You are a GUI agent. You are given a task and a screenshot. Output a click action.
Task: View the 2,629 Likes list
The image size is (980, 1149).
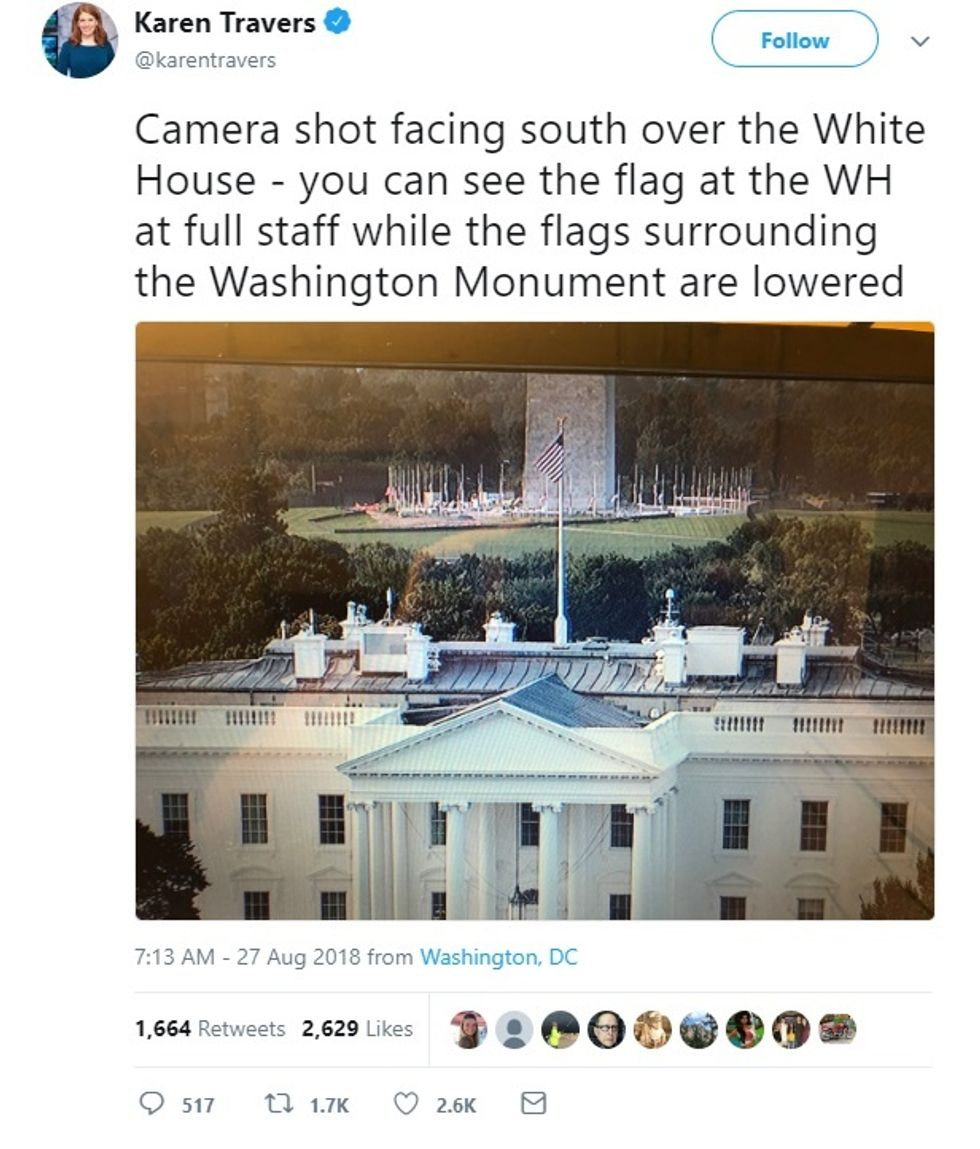pos(357,1029)
